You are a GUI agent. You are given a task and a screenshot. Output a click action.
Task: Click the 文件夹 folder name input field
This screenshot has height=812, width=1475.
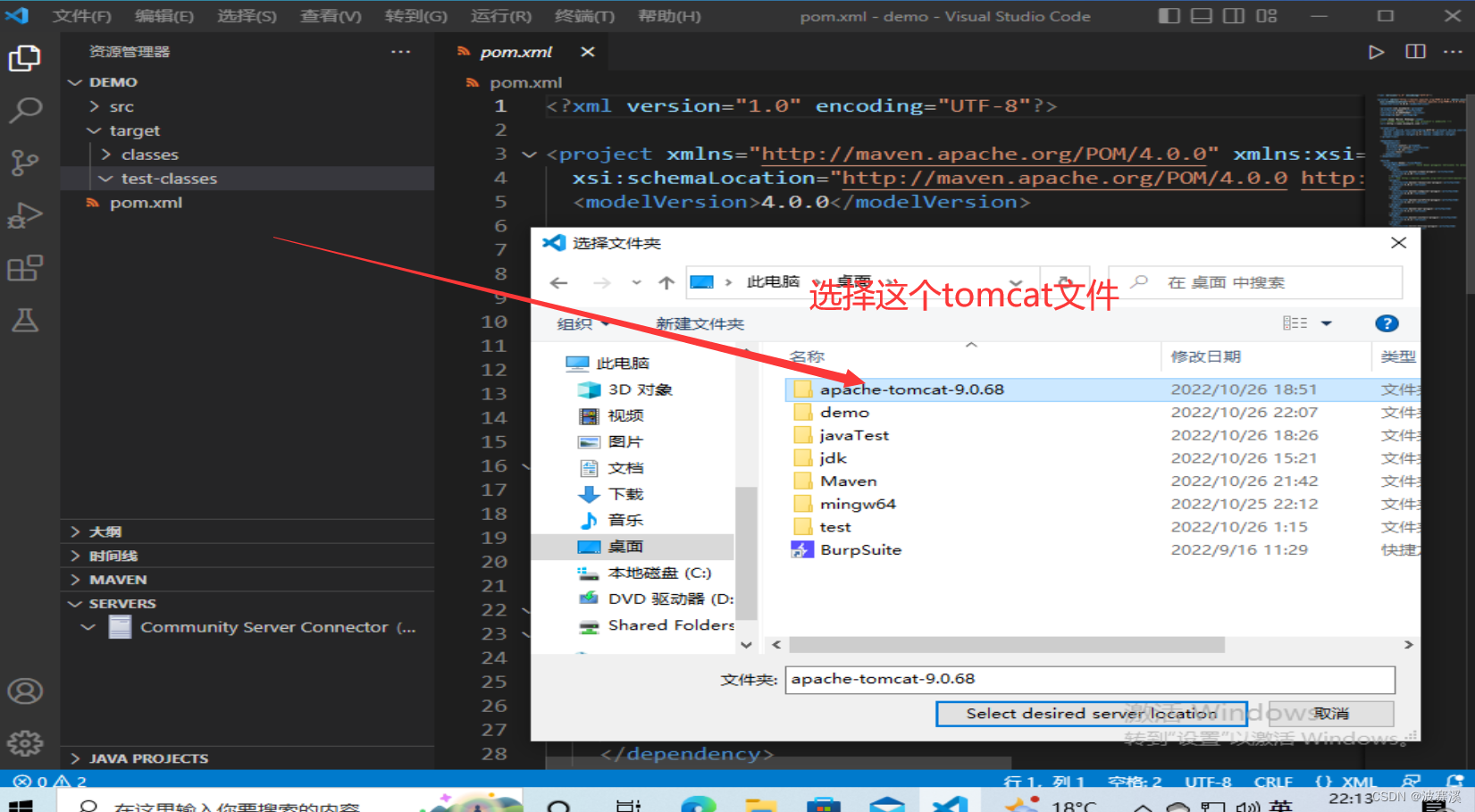coord(1090,679)
